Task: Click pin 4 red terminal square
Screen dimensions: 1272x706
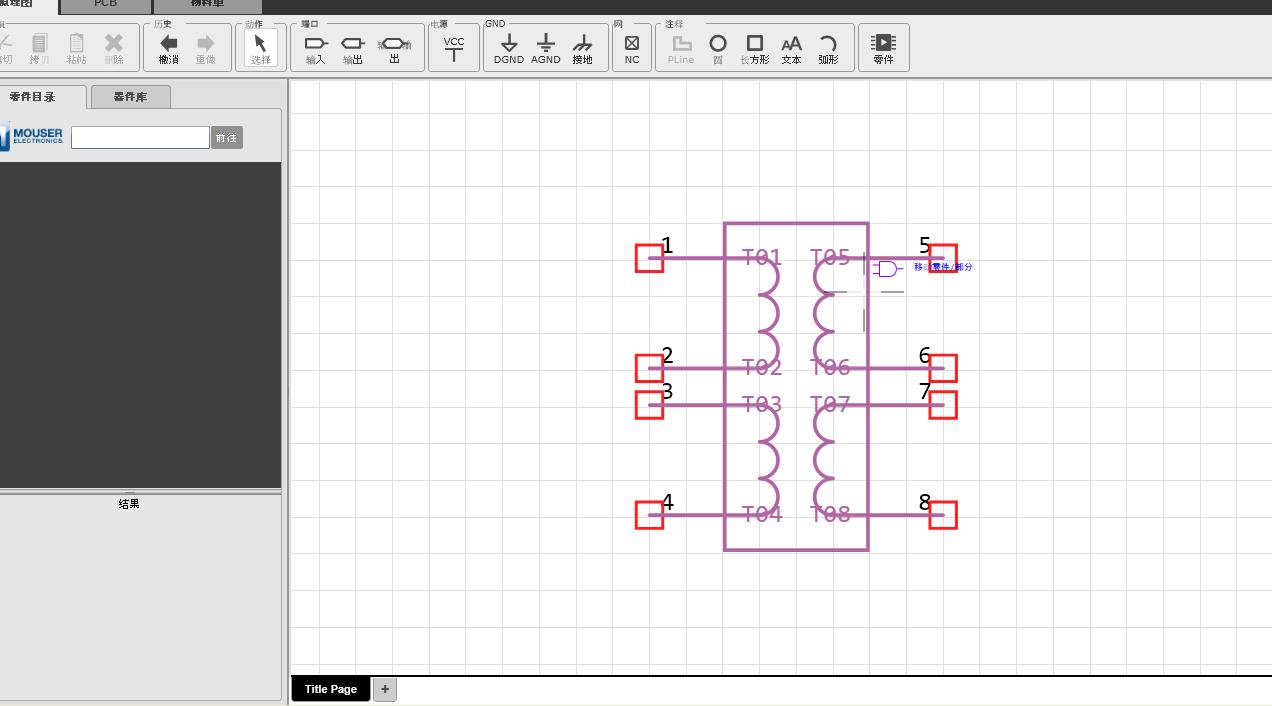Action: [649, 515]
